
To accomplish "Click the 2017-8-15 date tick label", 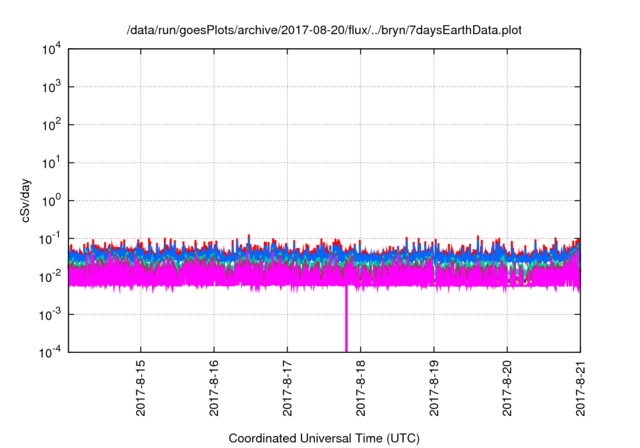I will click(140, 388).
